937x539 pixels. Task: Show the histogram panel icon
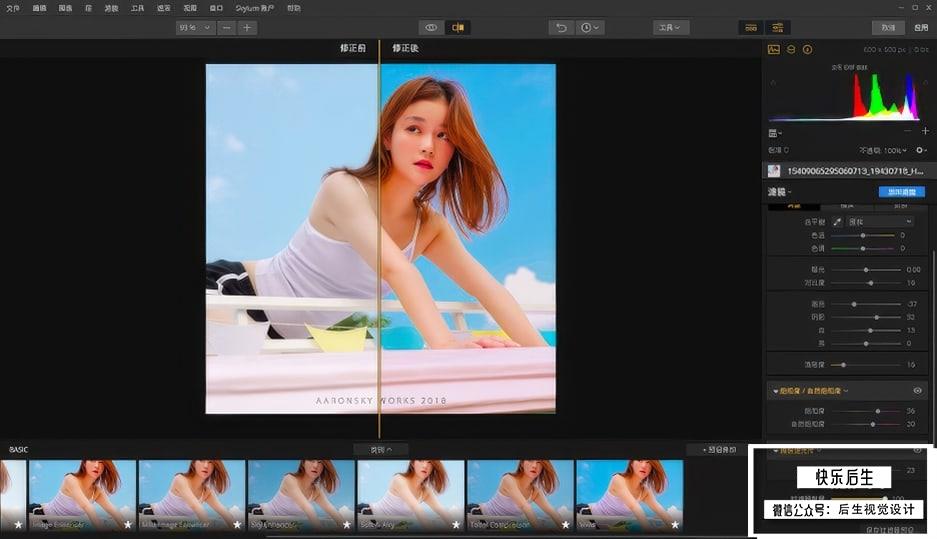(774, 50)
